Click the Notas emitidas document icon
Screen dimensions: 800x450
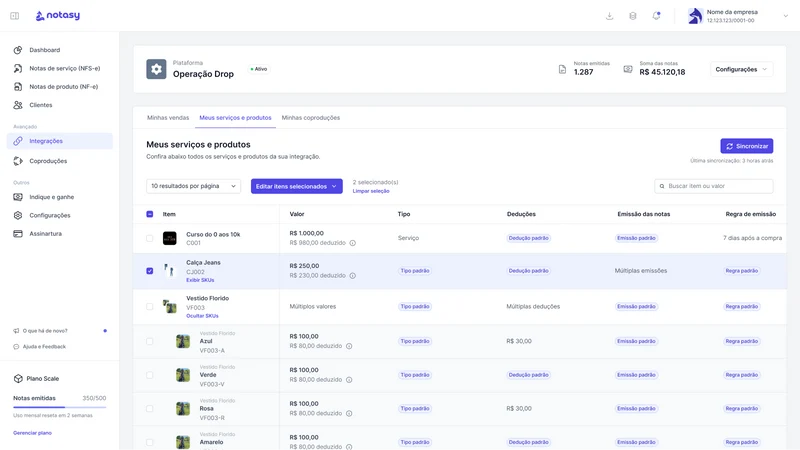(562, 69)
